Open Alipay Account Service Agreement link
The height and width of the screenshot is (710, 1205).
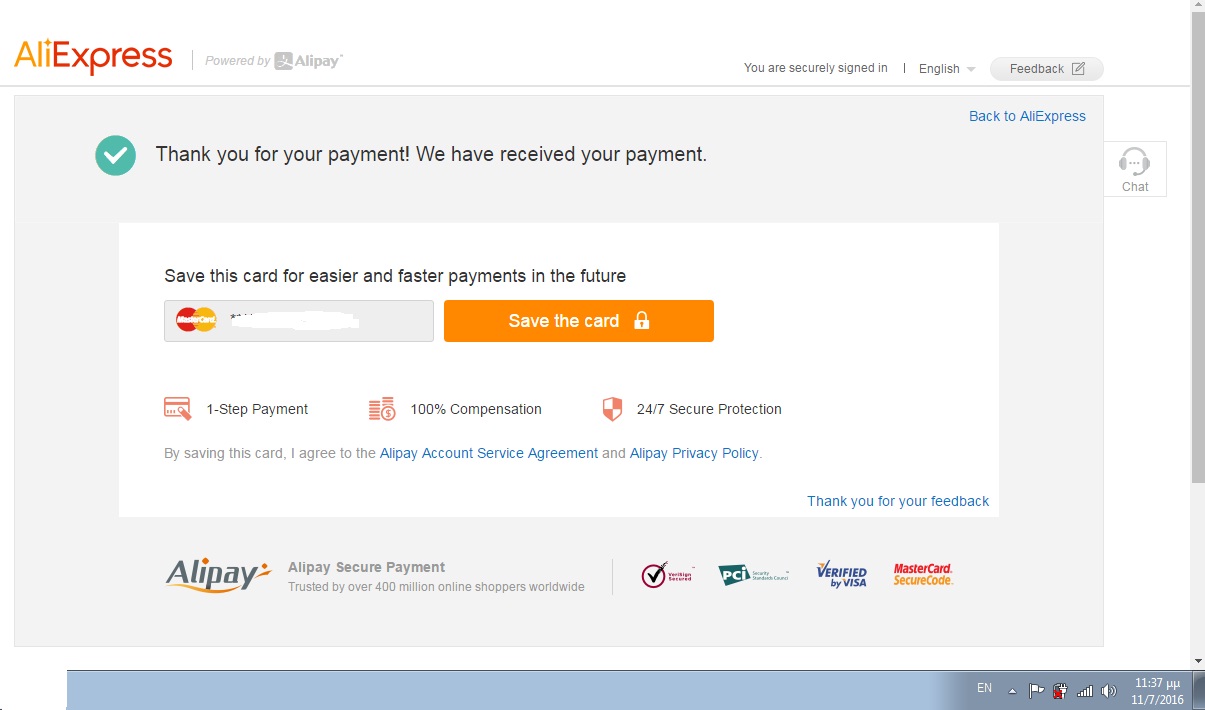click(489, 453)
